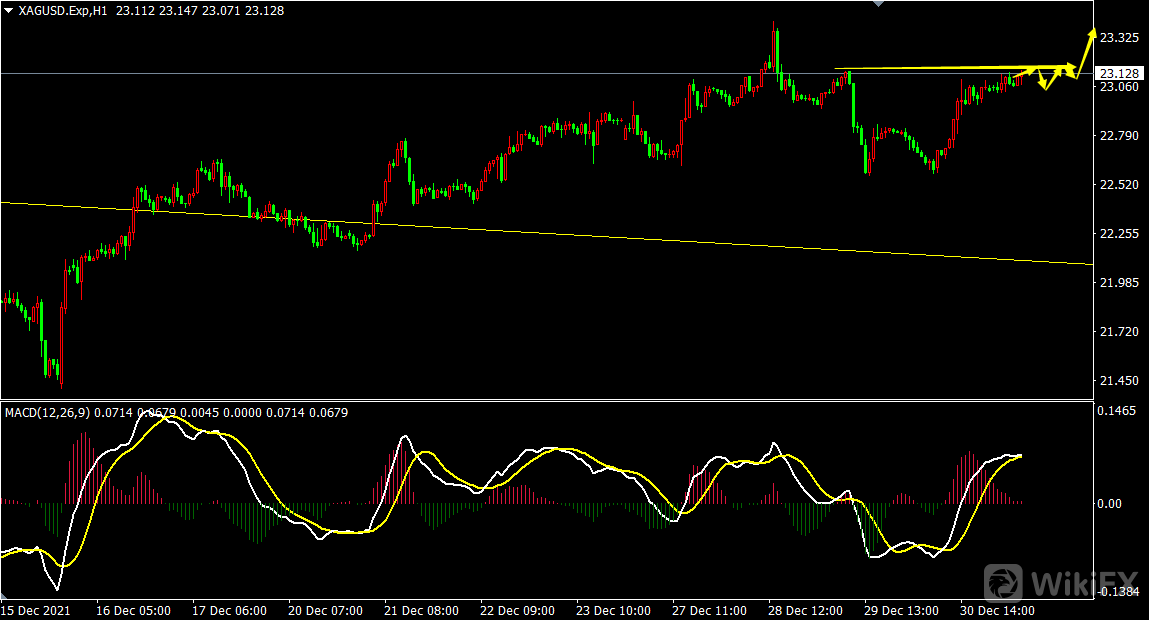Click the 0.00 MACD zero level label
Viewport: 1149px width, 620px height.
[x=1109, y=504]
